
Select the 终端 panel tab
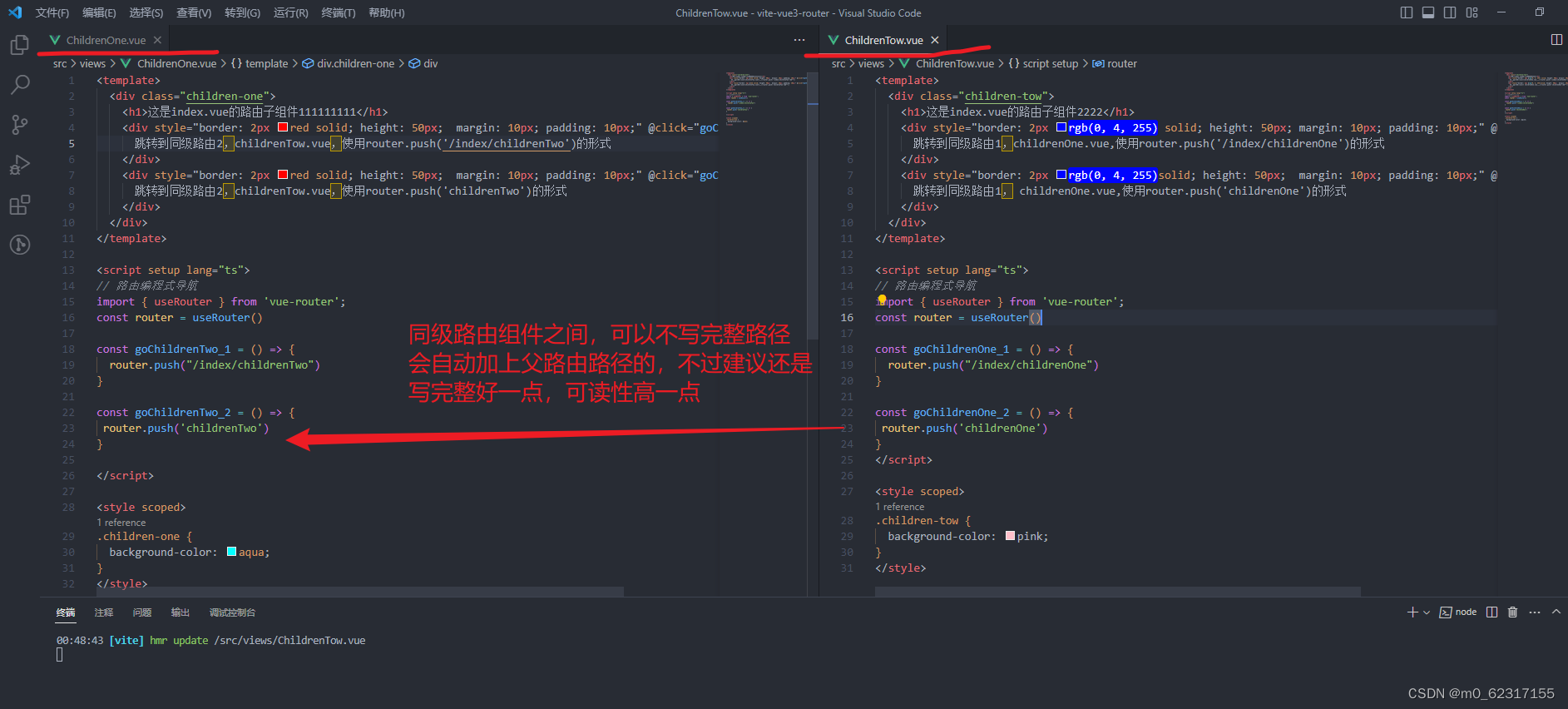click(66, 612)
